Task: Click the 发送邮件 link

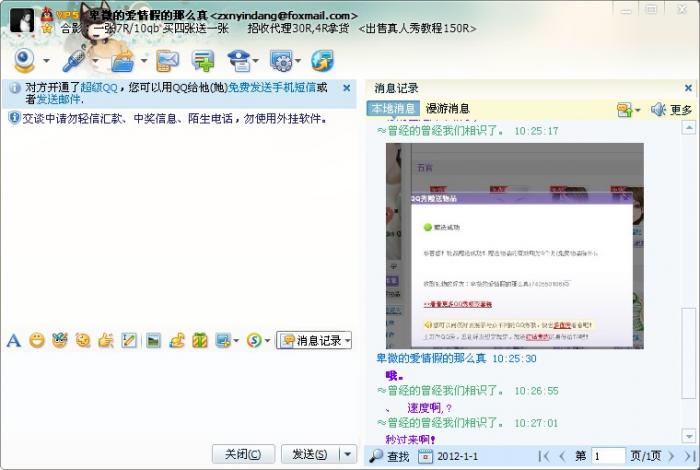Action: [x=58, y=99]
